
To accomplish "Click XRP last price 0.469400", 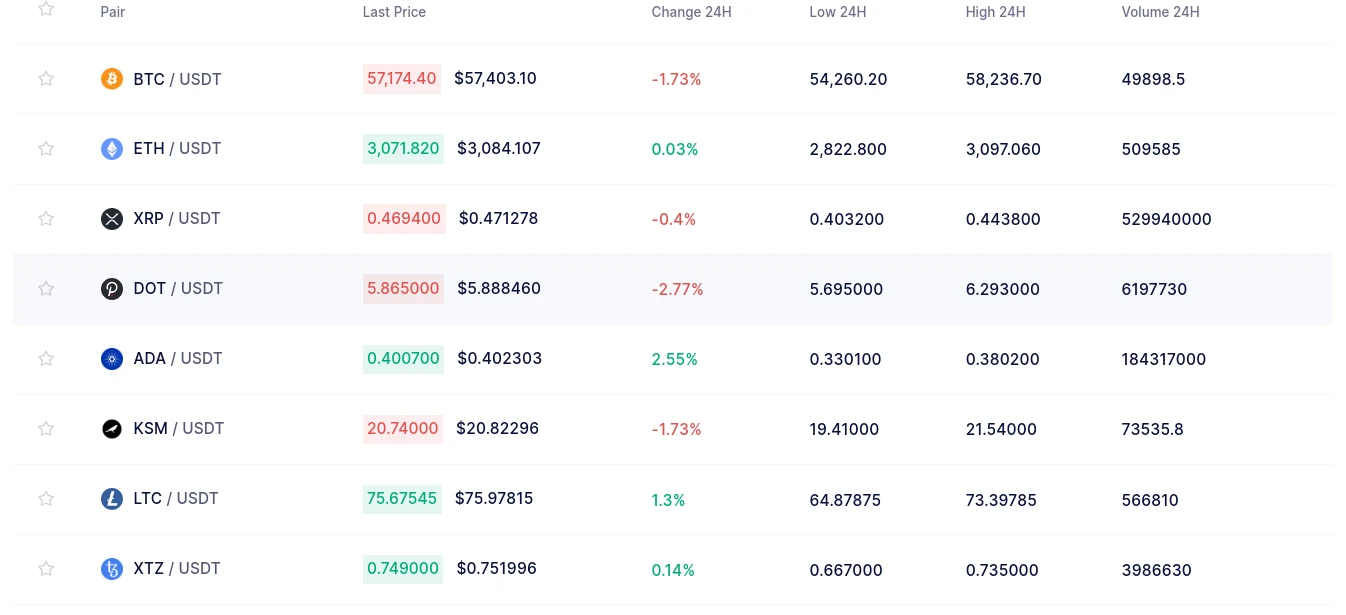I will click(404, 219).
